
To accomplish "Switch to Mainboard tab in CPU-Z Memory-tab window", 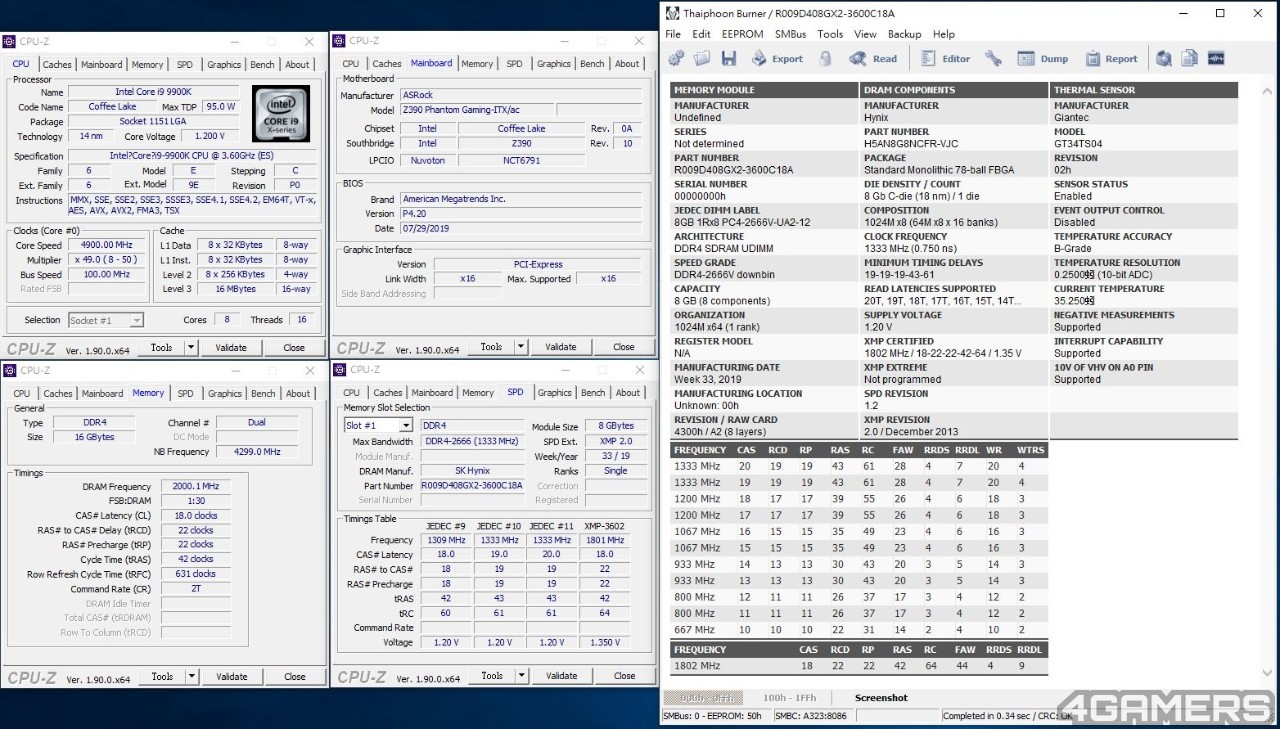I will click(102, 394).
